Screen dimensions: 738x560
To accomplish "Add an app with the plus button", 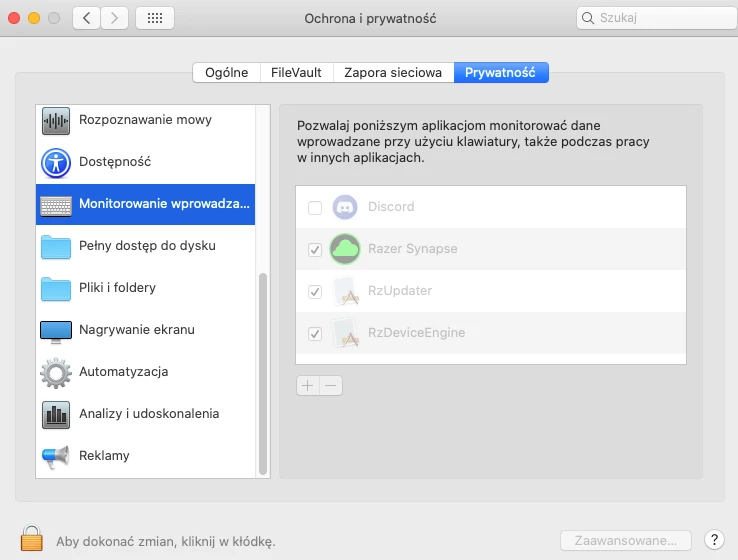I will tap(308, 386).
